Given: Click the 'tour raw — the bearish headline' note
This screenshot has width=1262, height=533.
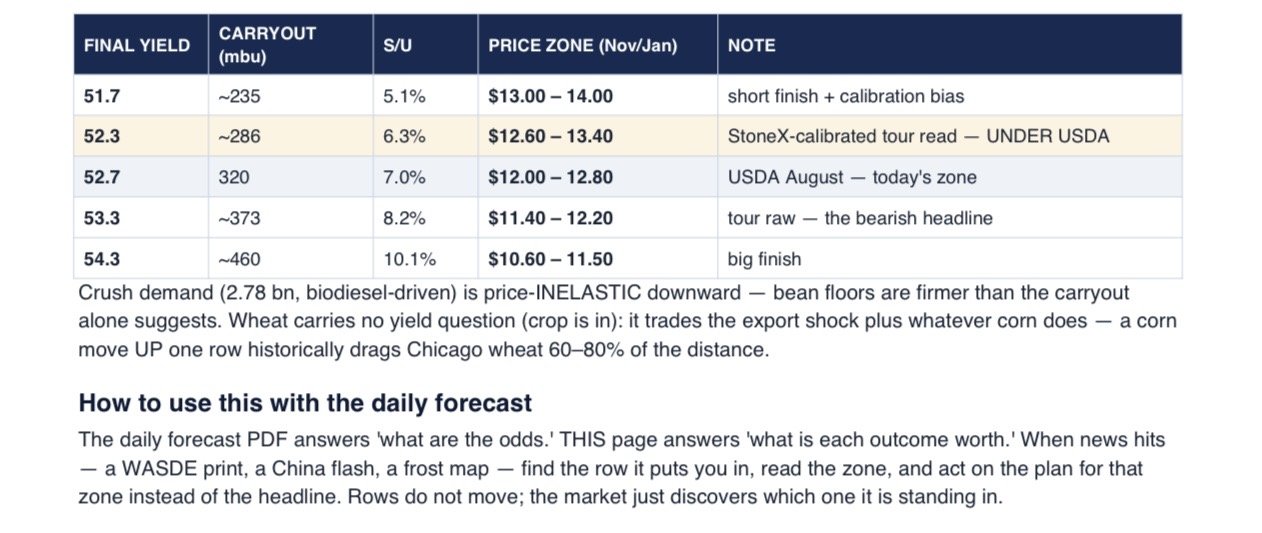Looking at the screenshot, I should coord(860,218).
